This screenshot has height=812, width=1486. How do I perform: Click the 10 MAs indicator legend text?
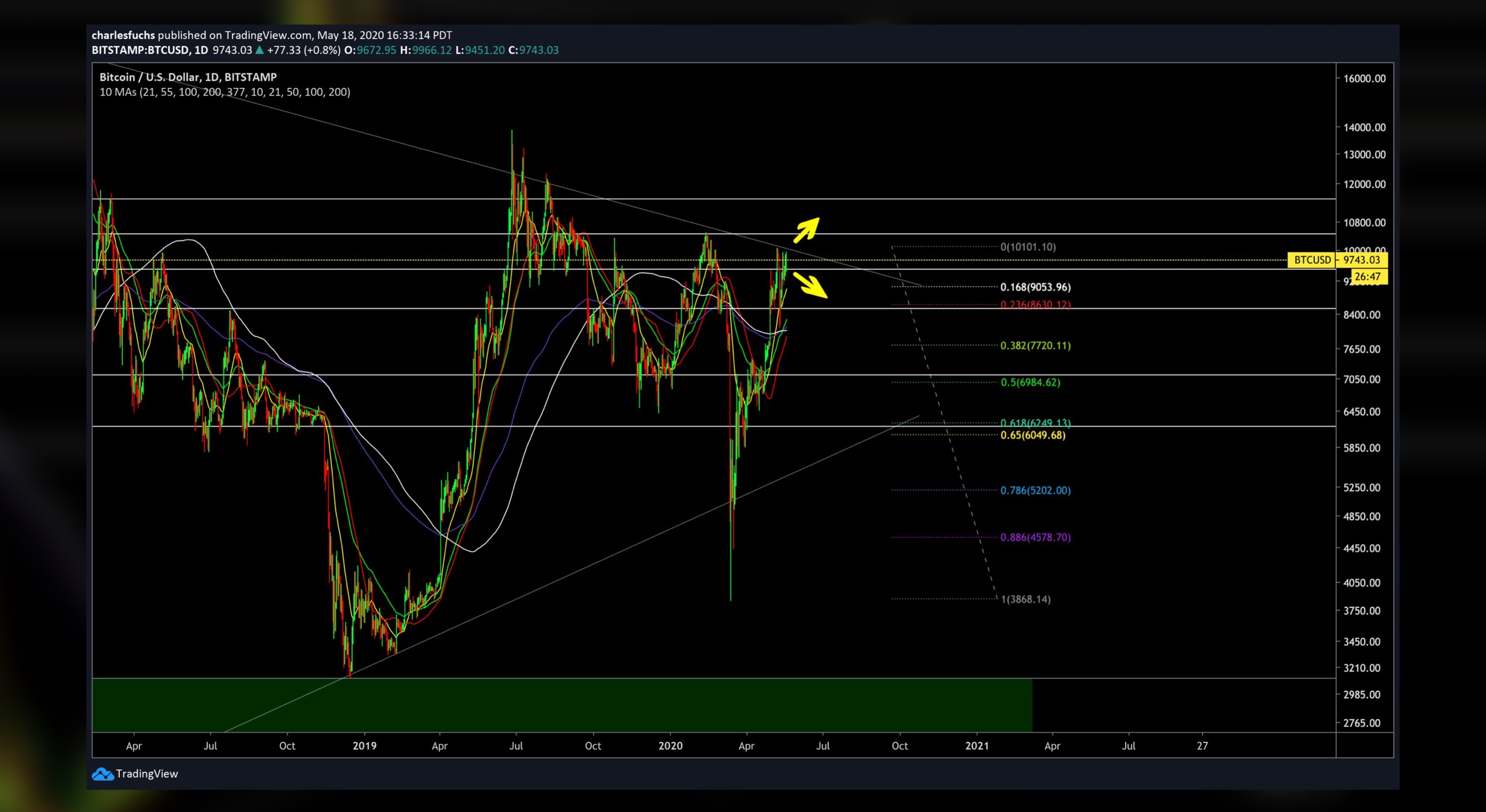pyautogui.click(x=224, y=92)
